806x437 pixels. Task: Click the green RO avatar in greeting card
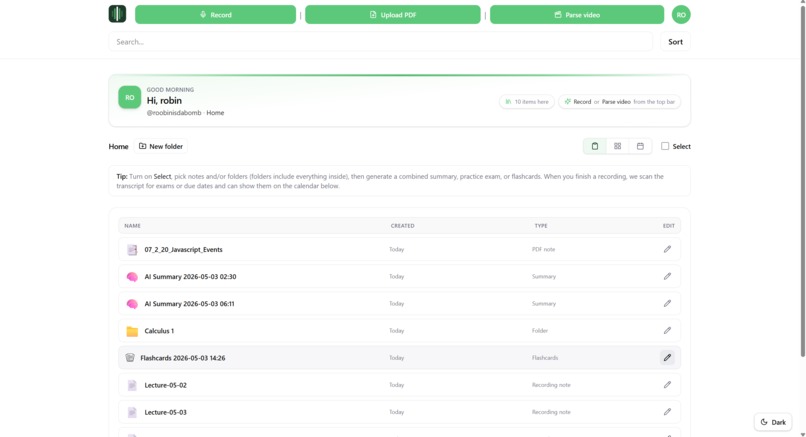pos(130,97)
